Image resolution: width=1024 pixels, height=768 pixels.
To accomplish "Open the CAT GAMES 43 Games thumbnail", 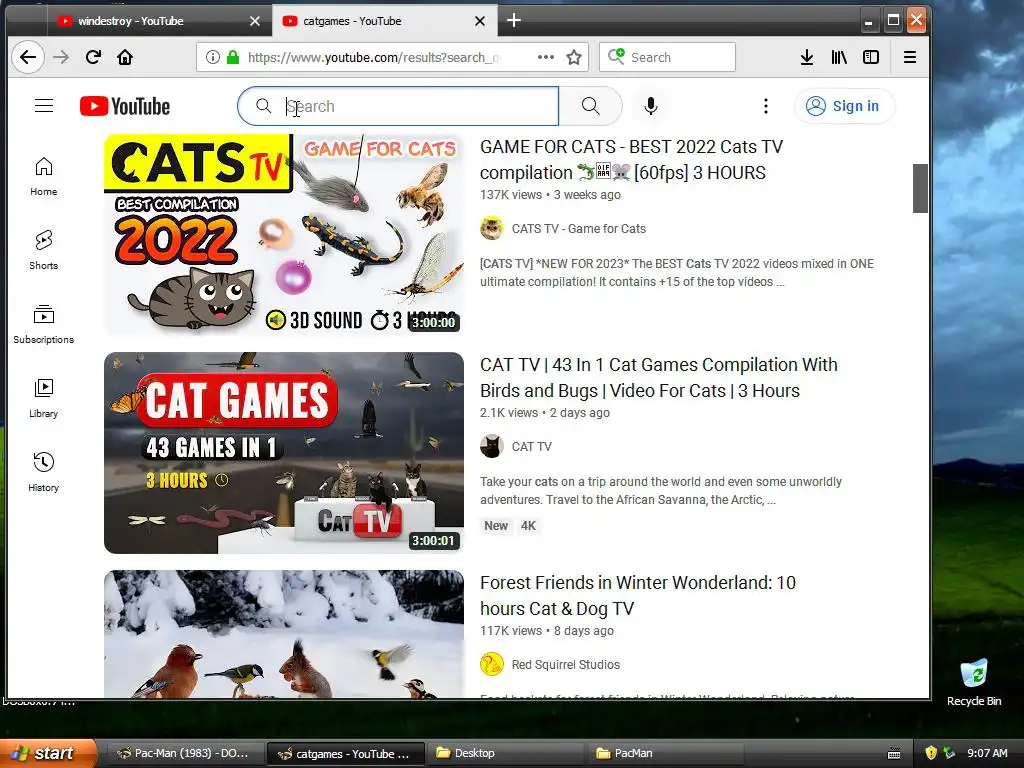I will (284, 453).
